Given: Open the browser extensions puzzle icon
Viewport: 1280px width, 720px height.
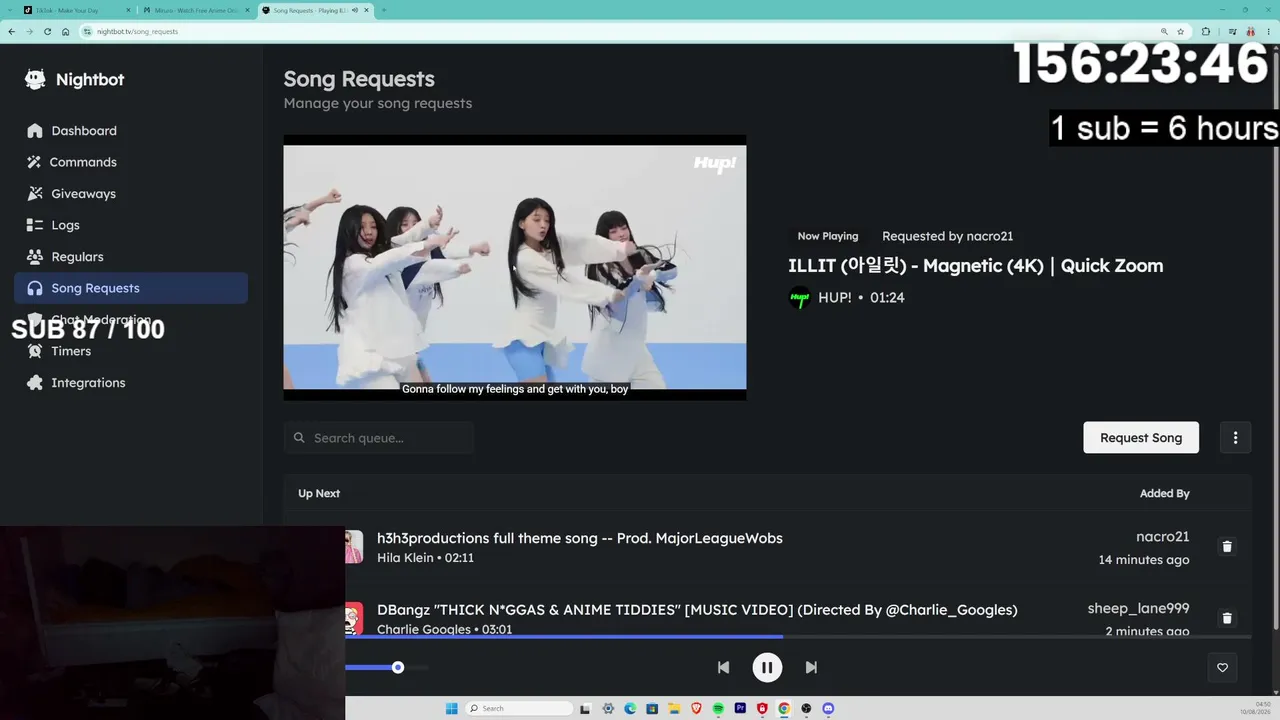Looking at the screenshot, I should (1206, 31).
